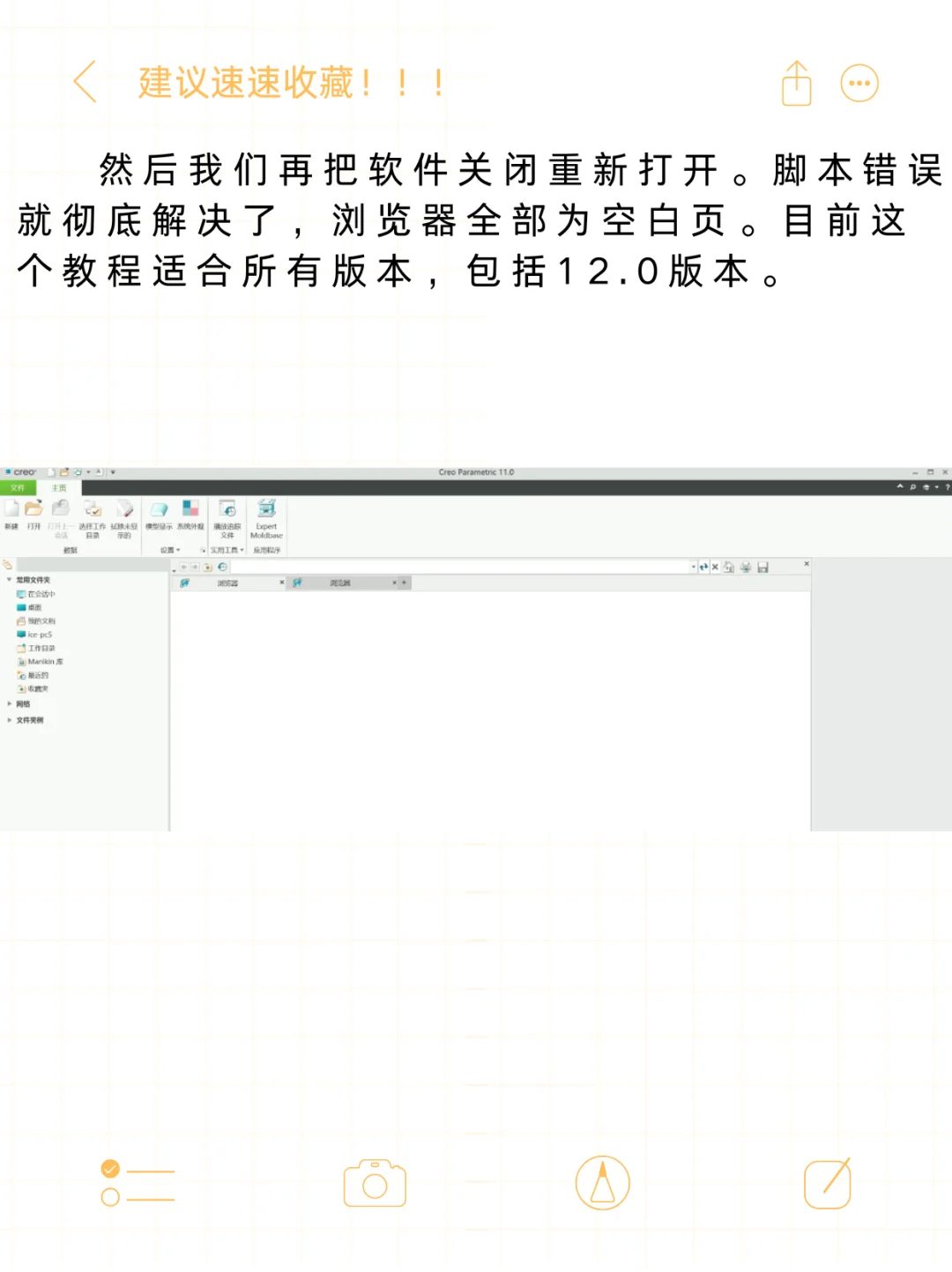Expand the 网络 (Network) tree node
The width and height of the screenshot is (952, 1272).
point(9,704)
